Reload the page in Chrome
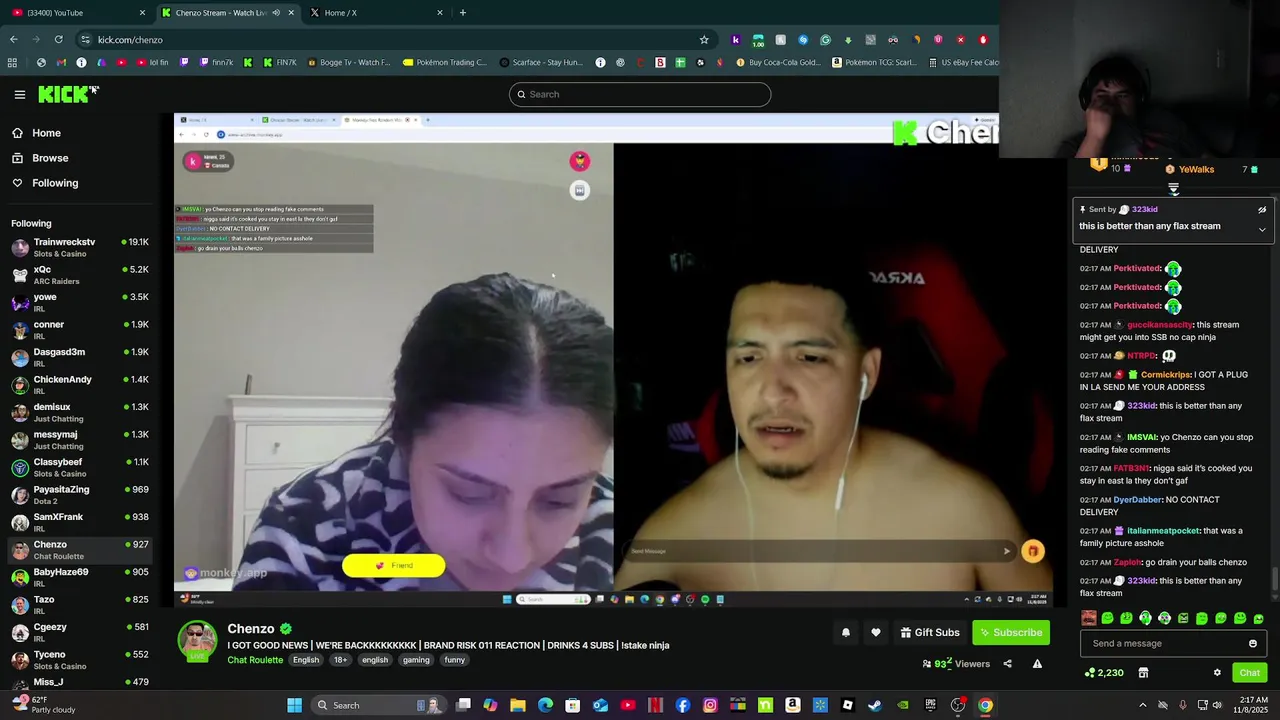The width and height of the screenshot is (1280, 720). coord(59,40)
